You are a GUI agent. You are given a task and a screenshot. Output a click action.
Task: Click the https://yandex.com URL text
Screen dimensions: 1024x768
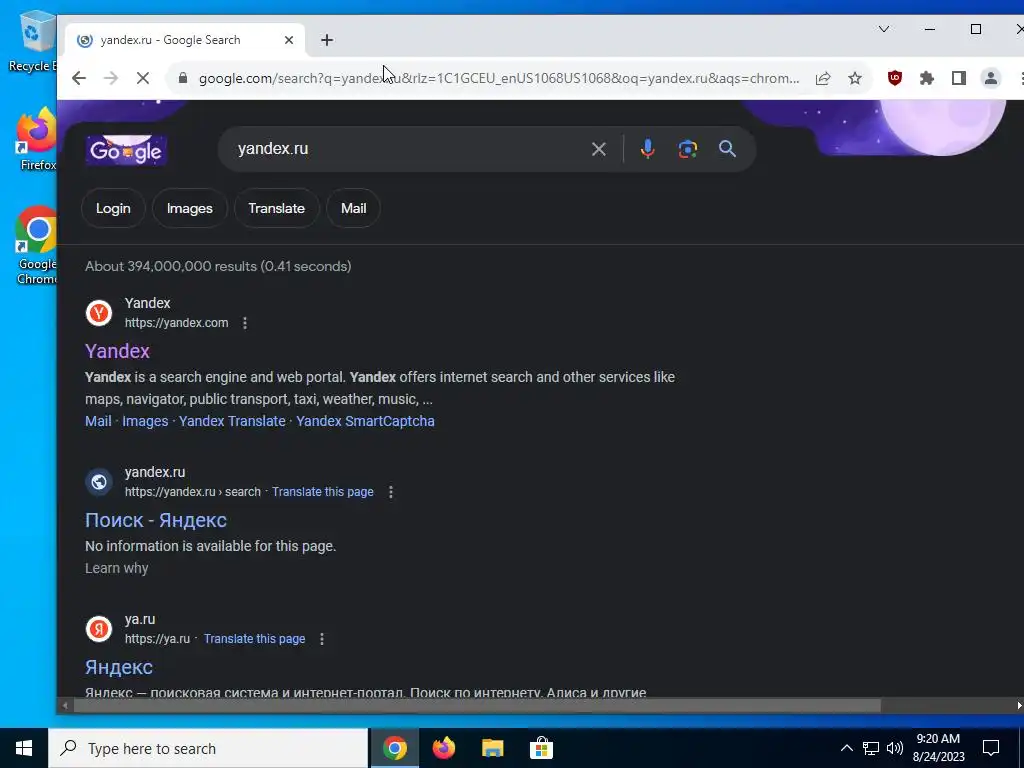[176, 323]
